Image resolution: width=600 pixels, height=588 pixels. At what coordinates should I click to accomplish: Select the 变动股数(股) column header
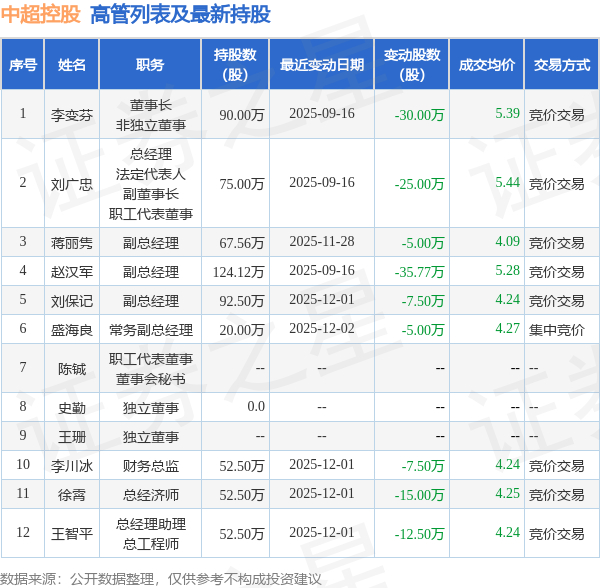[x=412, y=65]
